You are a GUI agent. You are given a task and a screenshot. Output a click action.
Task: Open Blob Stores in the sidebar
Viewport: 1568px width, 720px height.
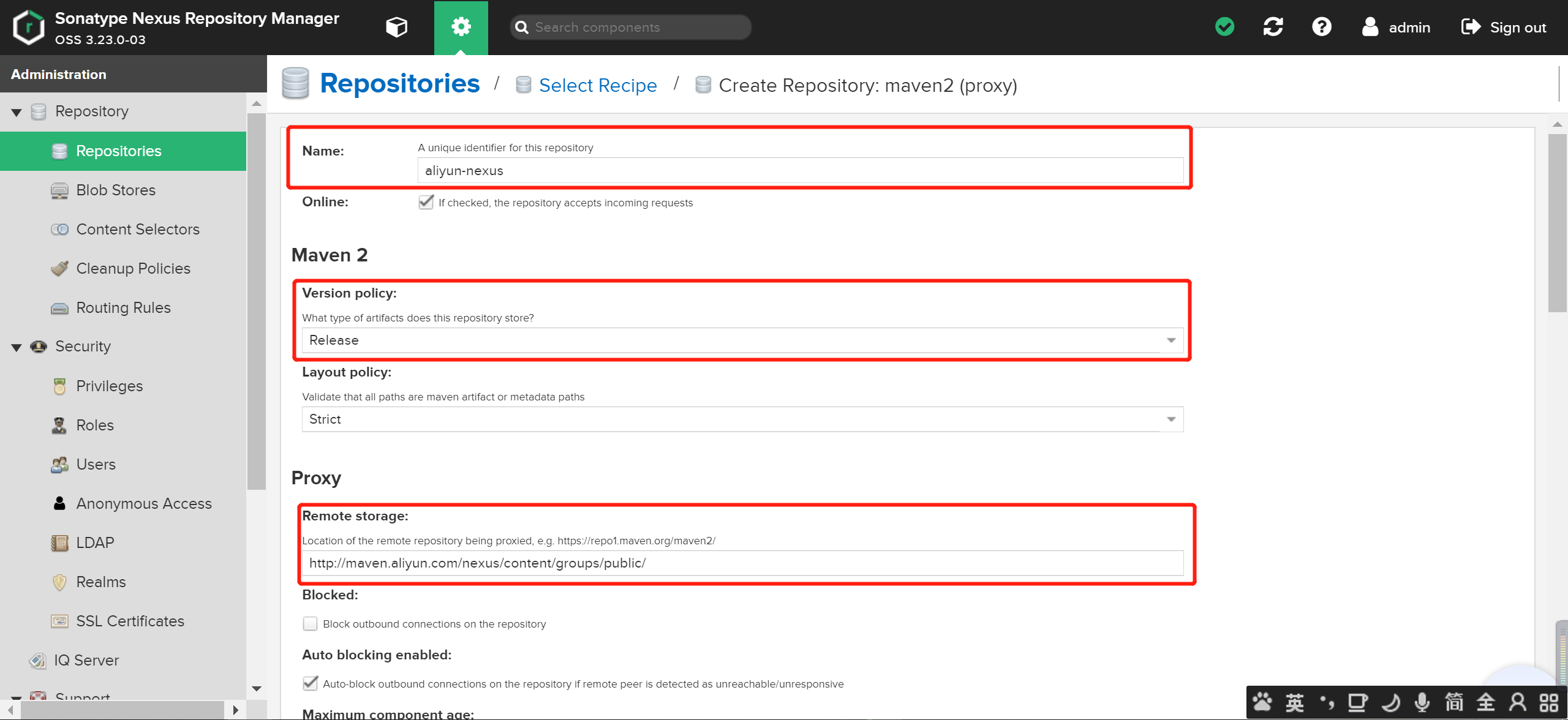115,190
